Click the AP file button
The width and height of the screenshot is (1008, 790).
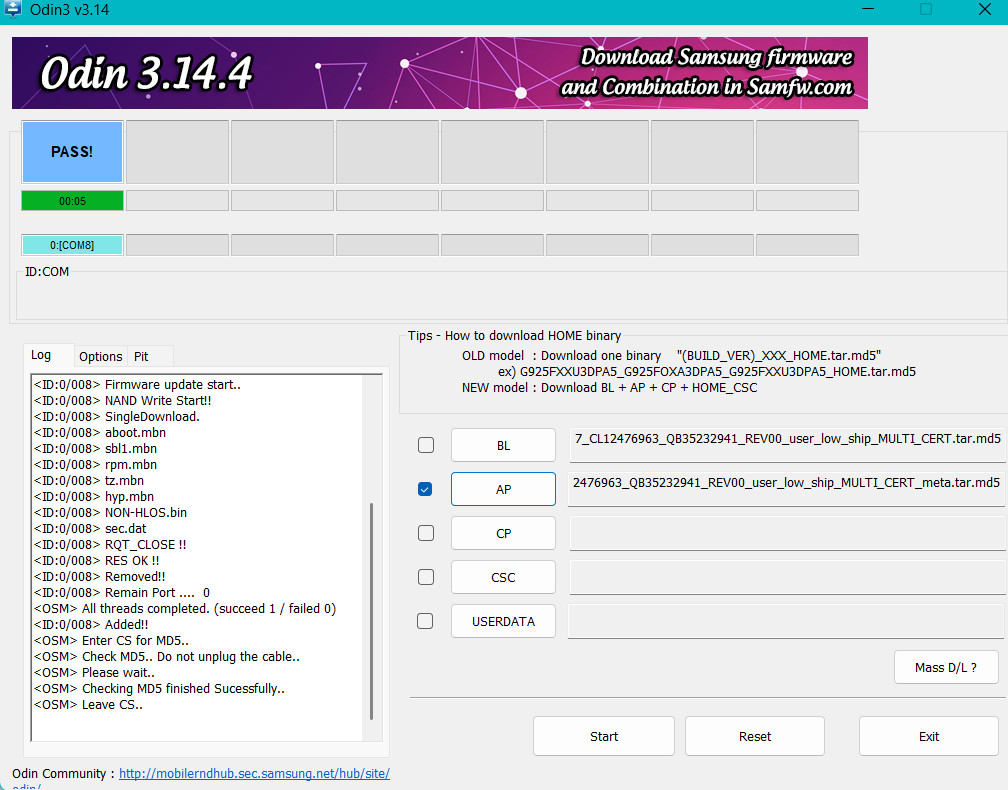503,489
